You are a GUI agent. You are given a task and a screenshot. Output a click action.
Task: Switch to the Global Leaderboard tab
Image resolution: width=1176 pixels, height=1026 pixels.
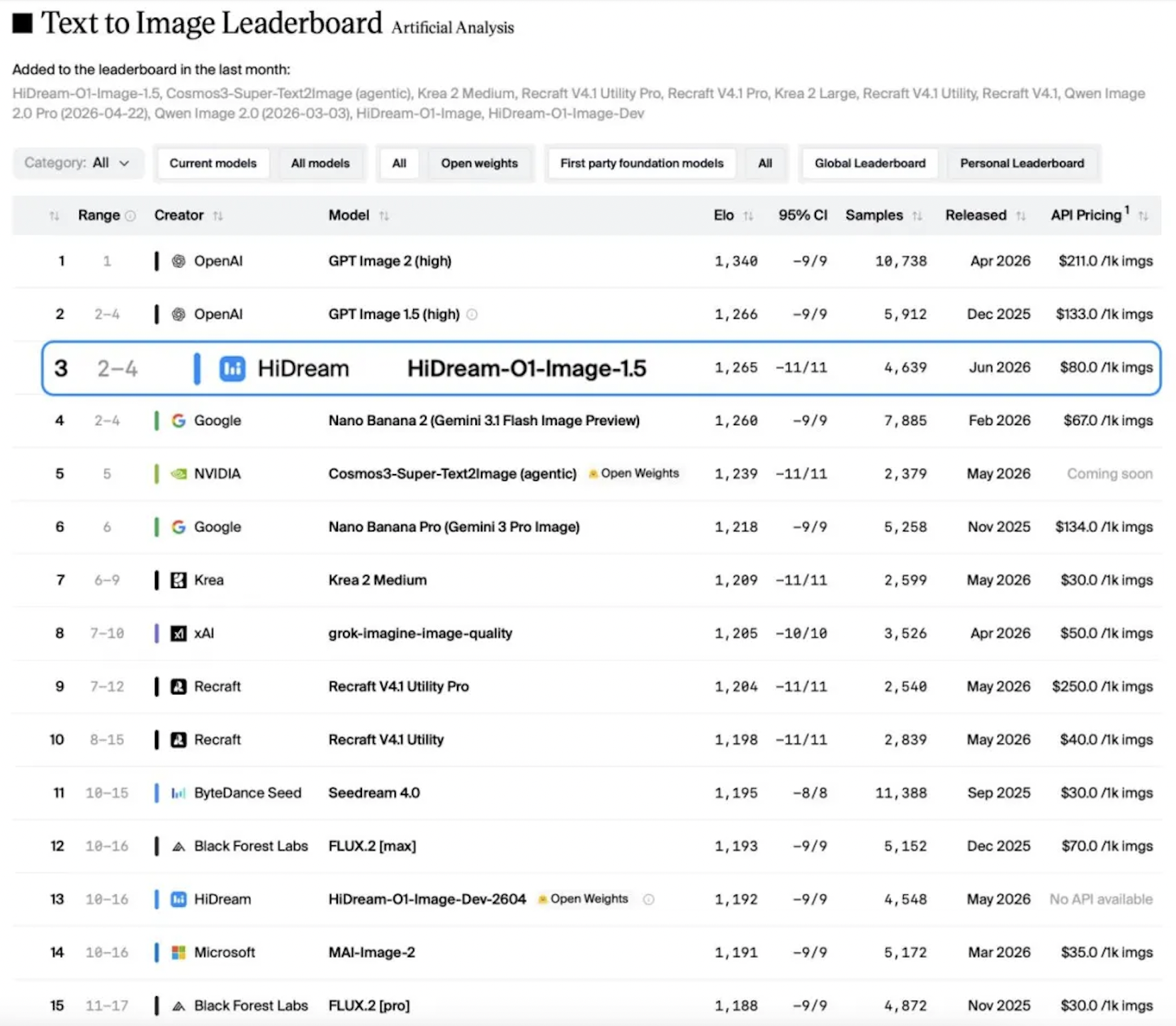pos(870,163)
